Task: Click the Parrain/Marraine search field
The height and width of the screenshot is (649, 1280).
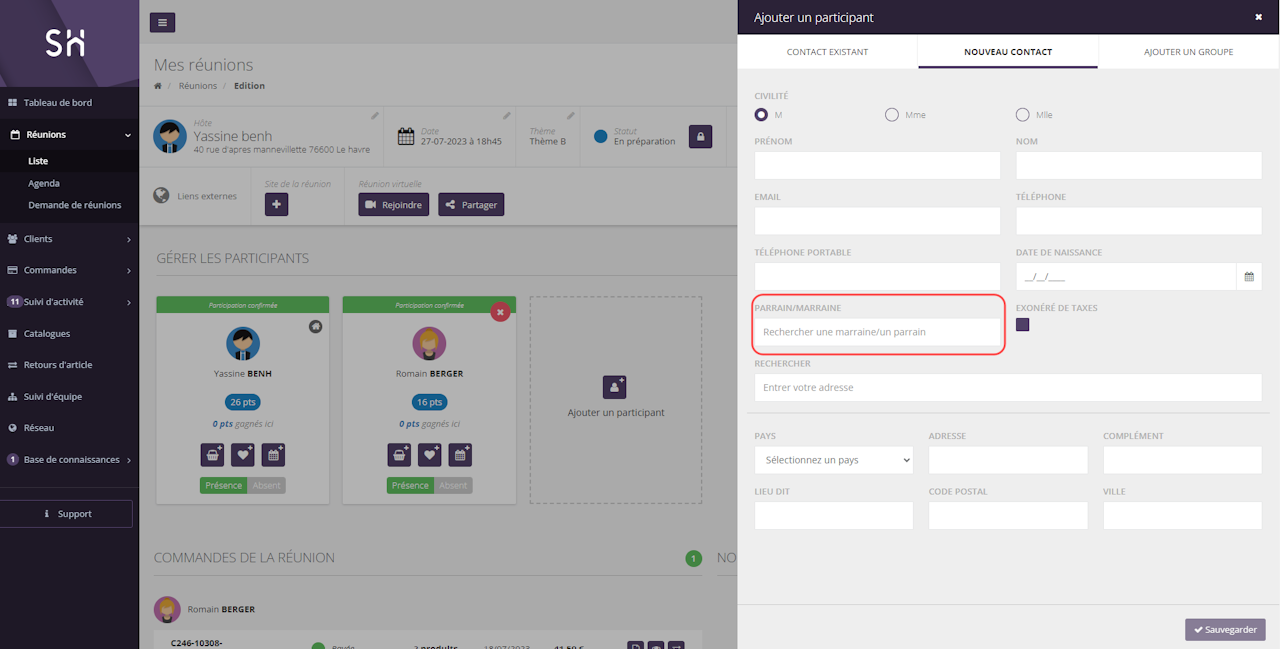Action: 877,332
